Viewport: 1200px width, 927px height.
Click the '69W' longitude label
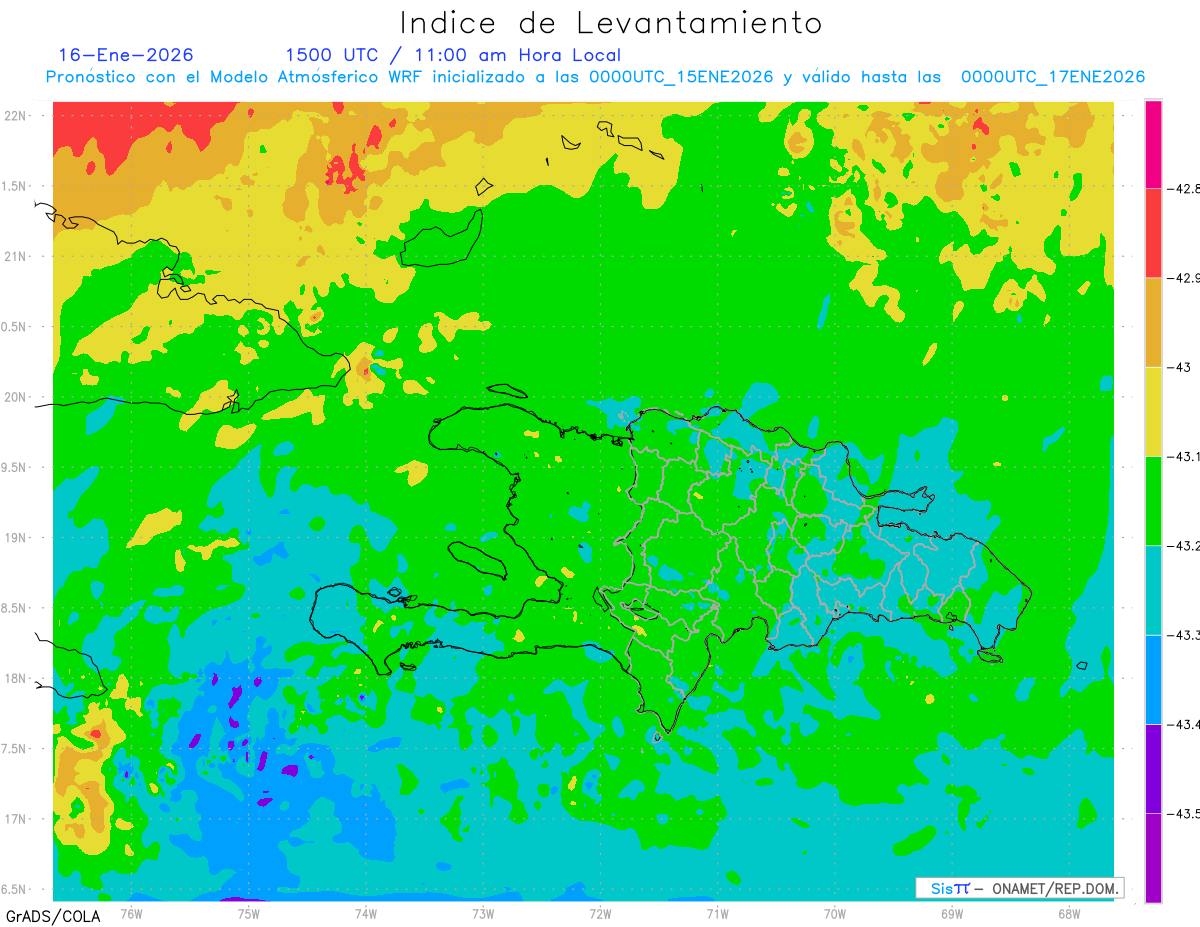point(951,913)
